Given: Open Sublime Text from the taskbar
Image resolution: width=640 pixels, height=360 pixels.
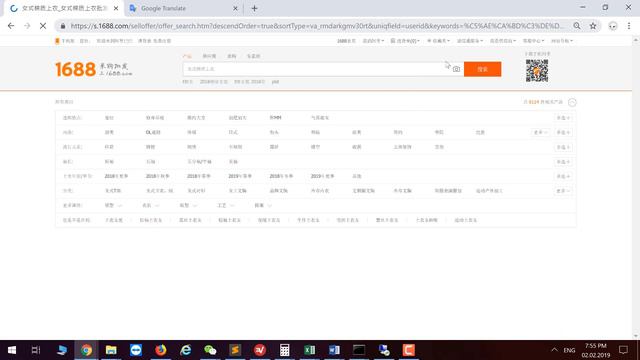Looking at the screenshot, I should click(235, 350).
